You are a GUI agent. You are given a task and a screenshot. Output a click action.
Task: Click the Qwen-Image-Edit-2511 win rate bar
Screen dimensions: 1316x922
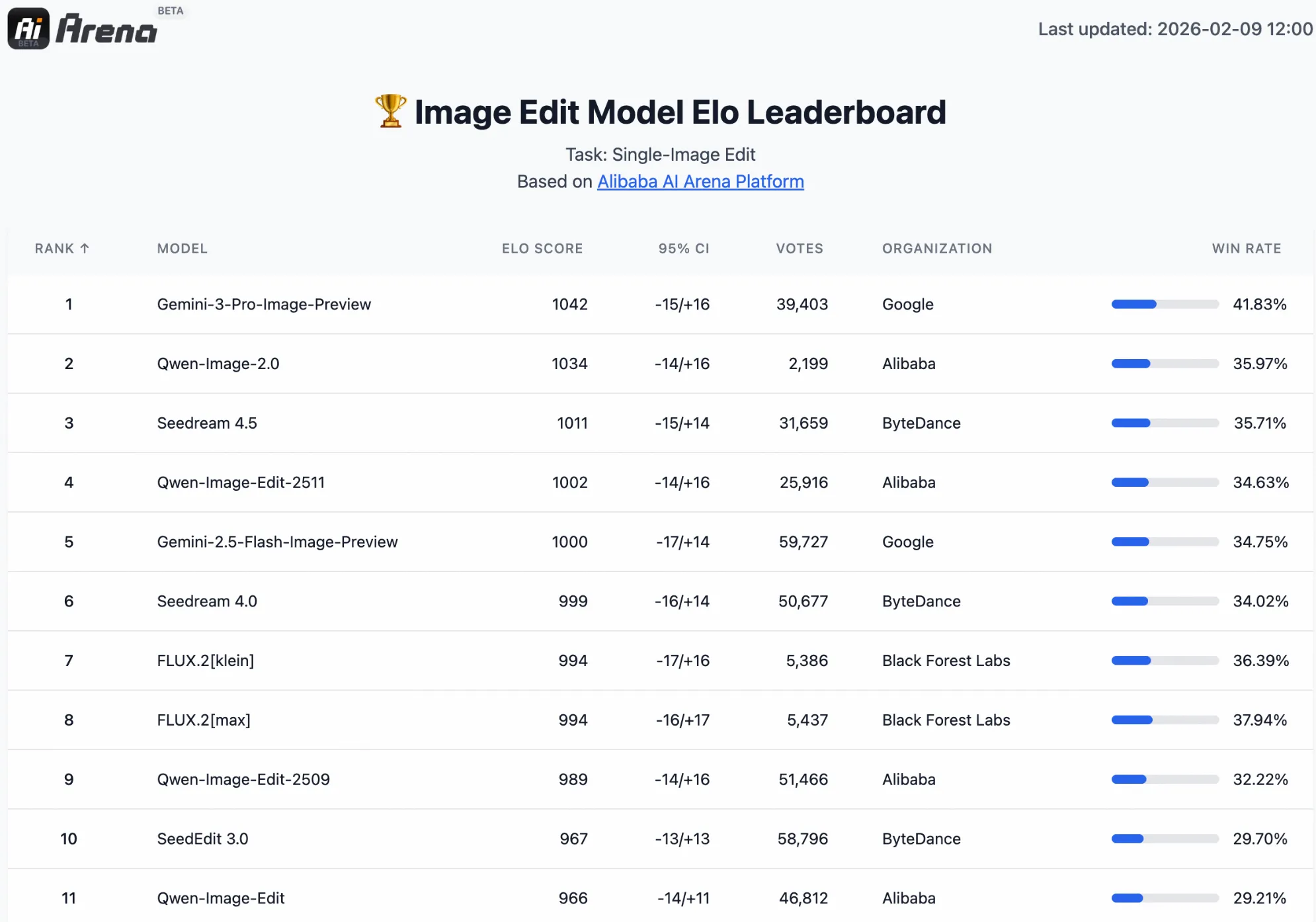(1165, 483)
